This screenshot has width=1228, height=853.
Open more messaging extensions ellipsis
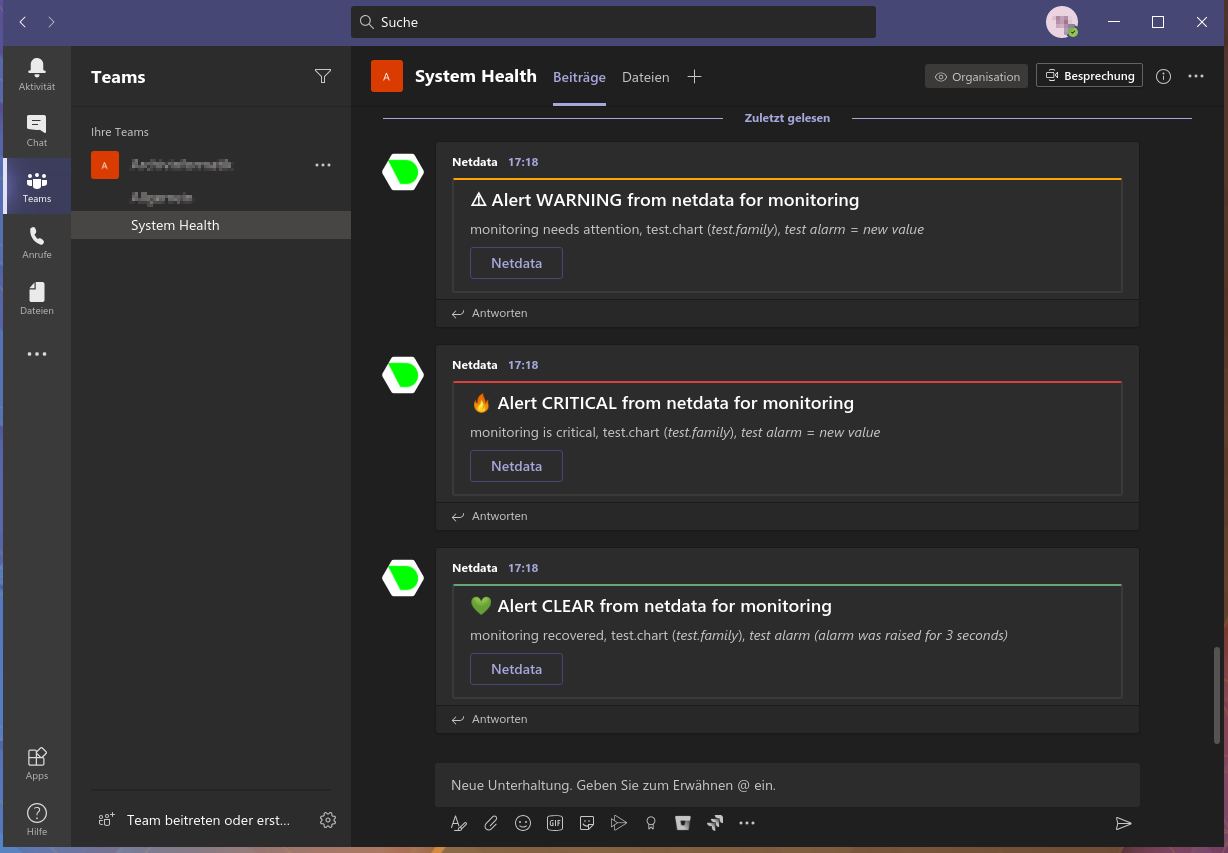tap(747, 823)
